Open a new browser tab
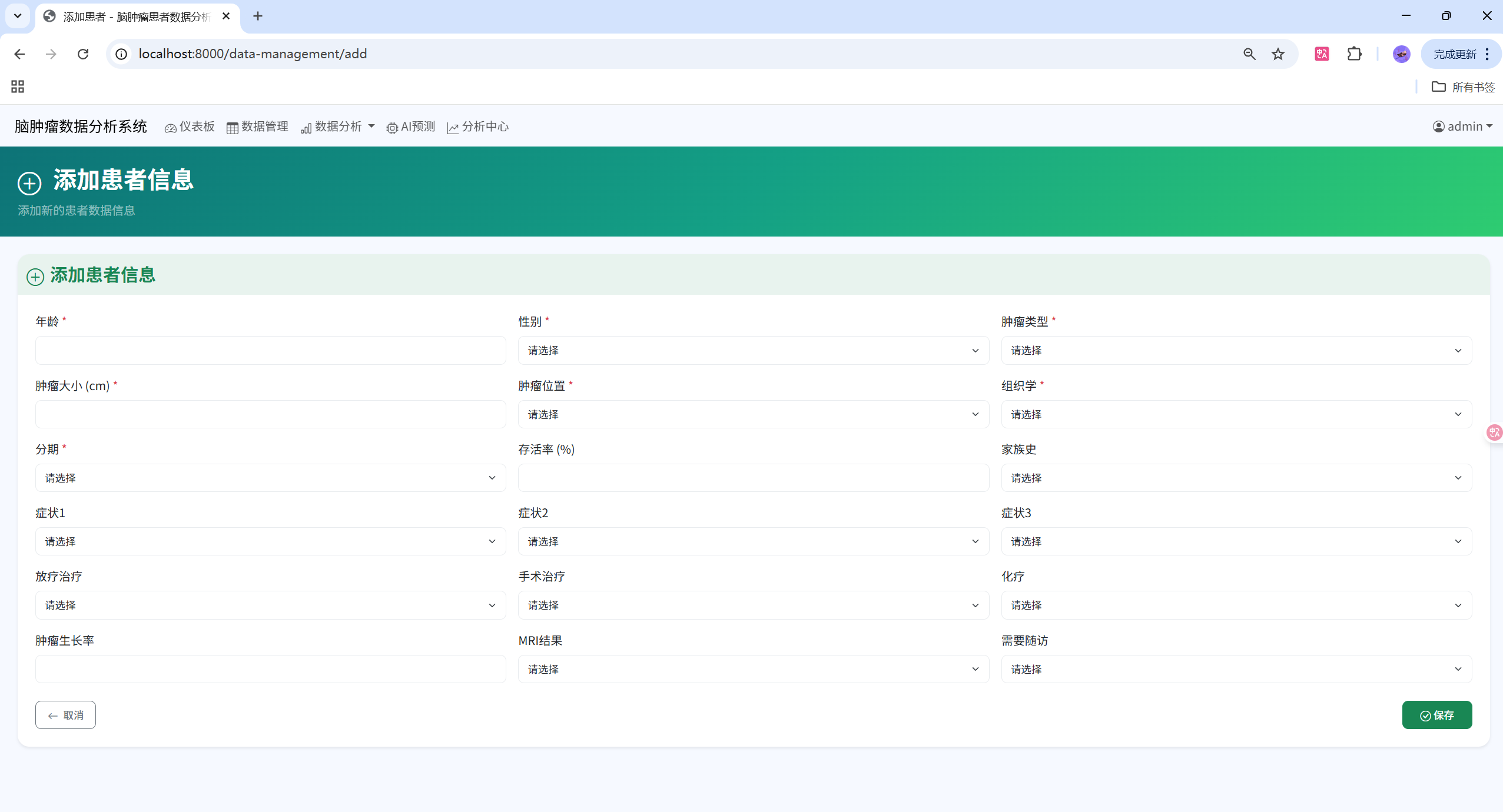The image size is (1503, 812). [258, 16]
